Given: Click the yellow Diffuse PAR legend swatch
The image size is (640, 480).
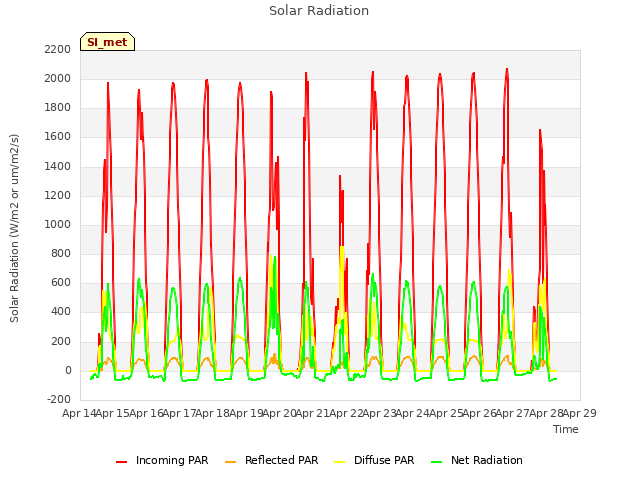Looking at the screenshot, I should (x=340, y=462).
